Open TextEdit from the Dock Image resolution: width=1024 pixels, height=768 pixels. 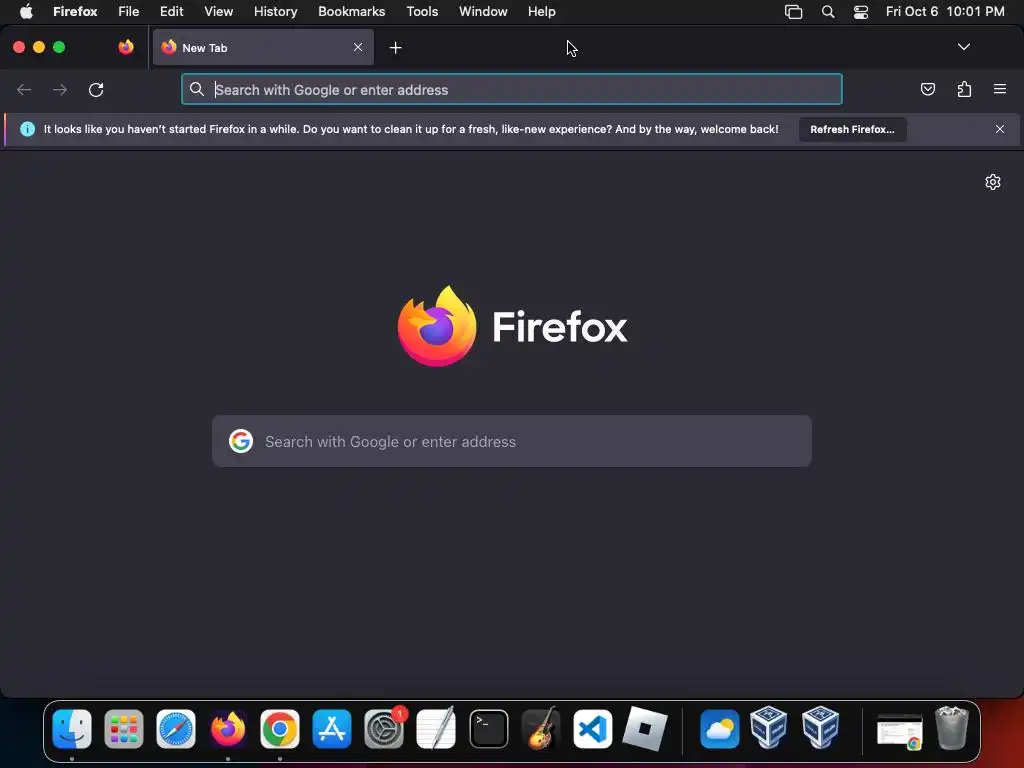[436, 728]
